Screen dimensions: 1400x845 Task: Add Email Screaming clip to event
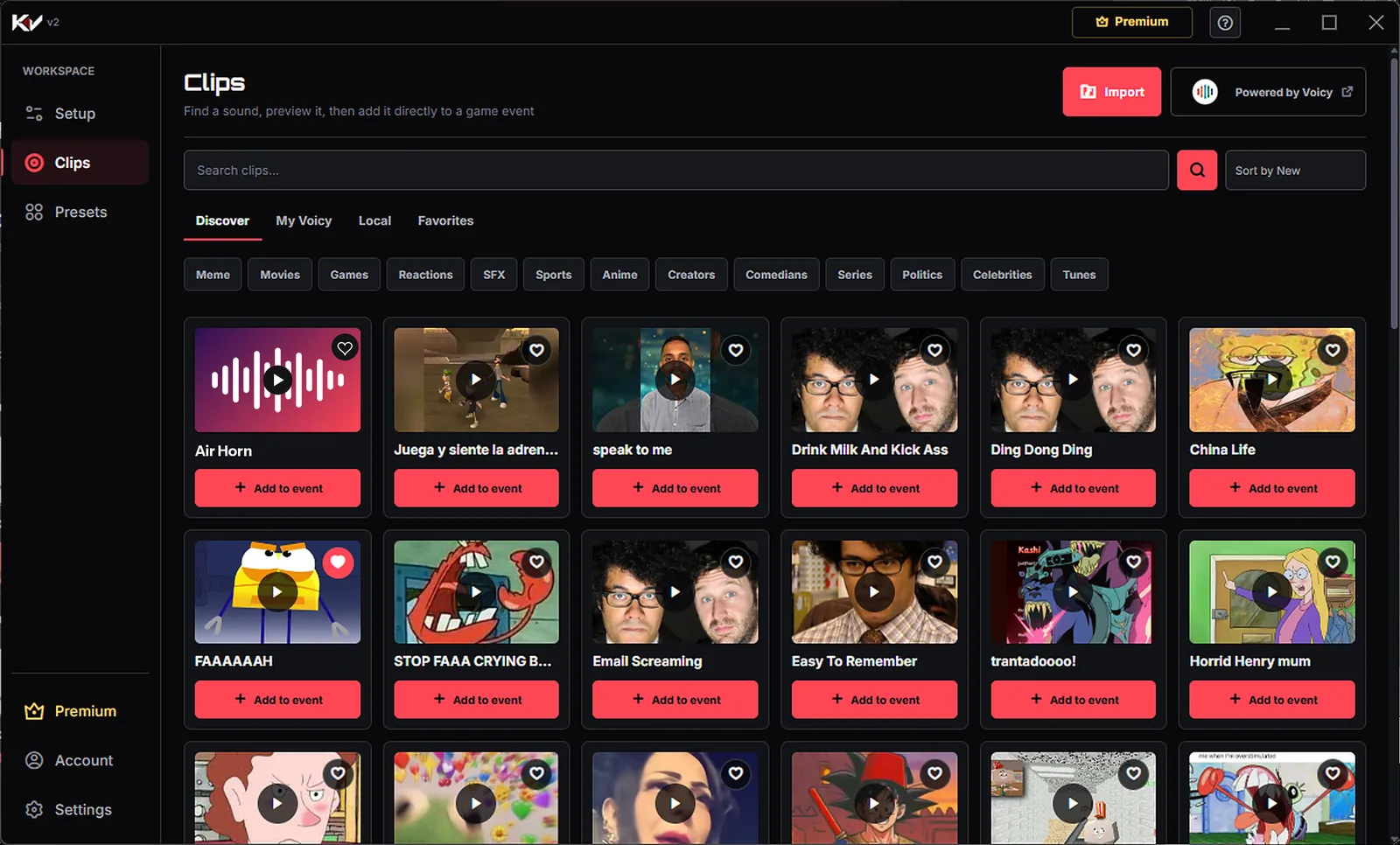[675, 700]
